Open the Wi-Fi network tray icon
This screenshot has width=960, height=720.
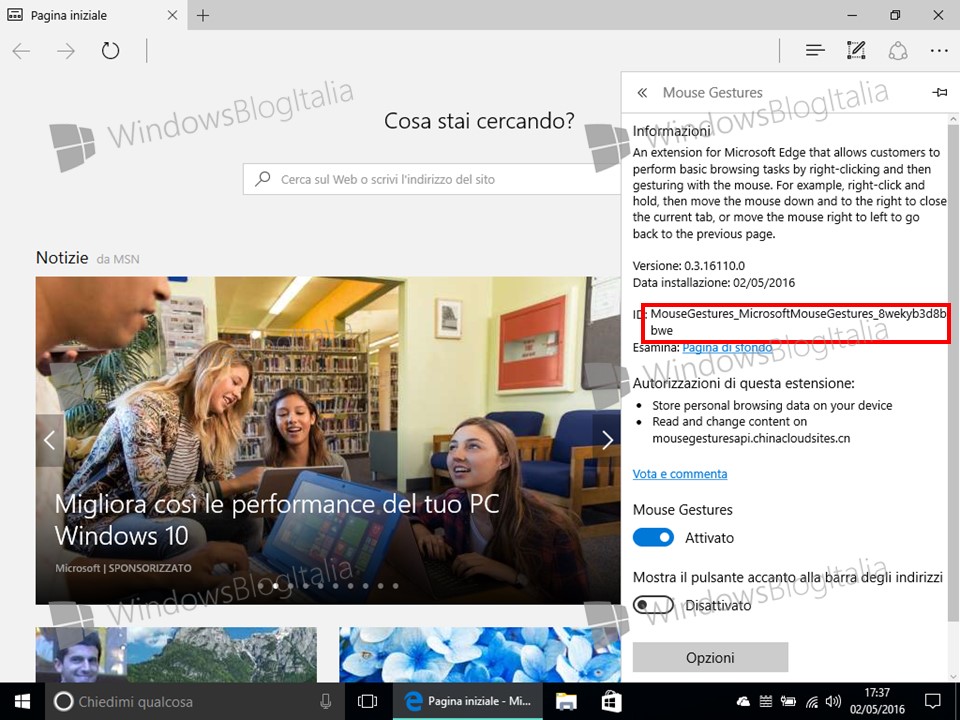812,702
